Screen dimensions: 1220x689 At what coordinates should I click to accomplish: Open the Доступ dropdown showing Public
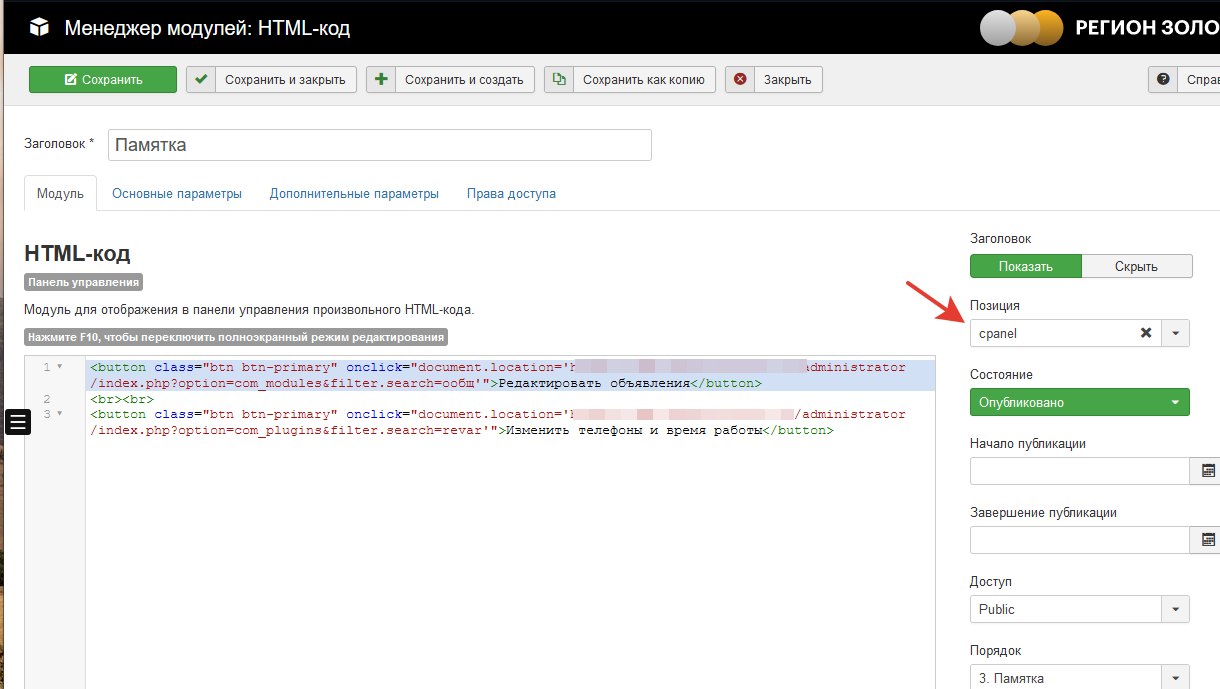(1080, 609)
